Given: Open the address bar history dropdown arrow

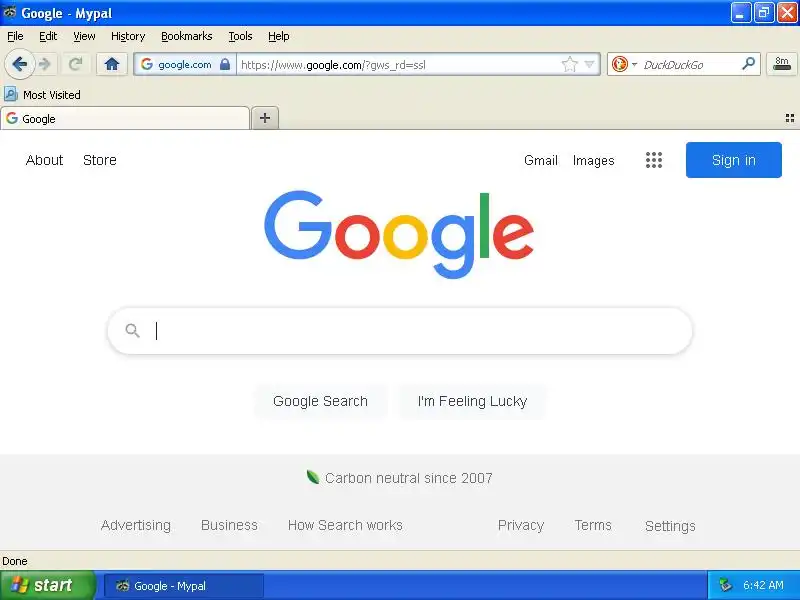Looking at the screenshot, I should (589, 65).
